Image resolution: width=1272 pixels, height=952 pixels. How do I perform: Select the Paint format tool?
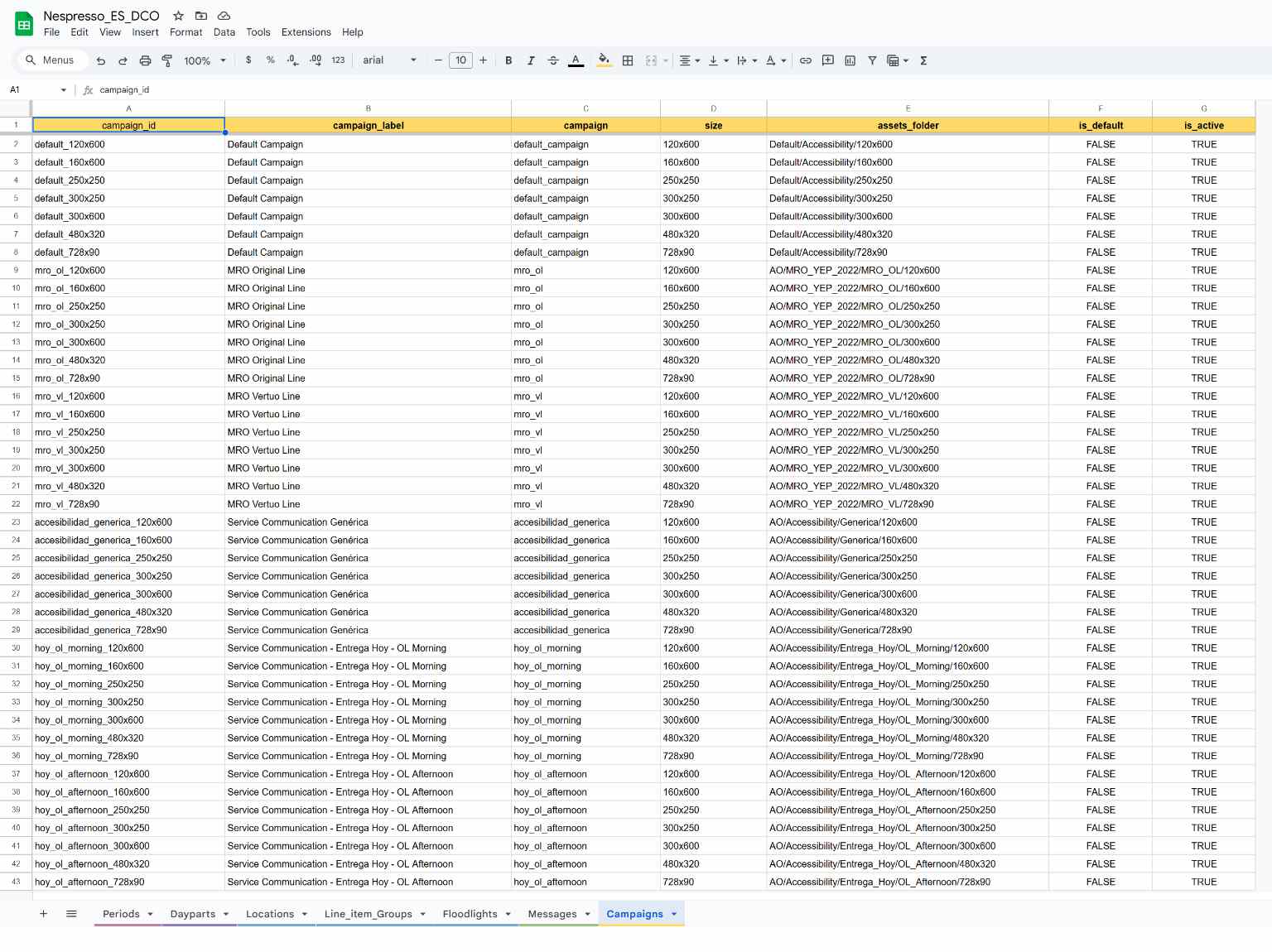click(x=167, y=60)
